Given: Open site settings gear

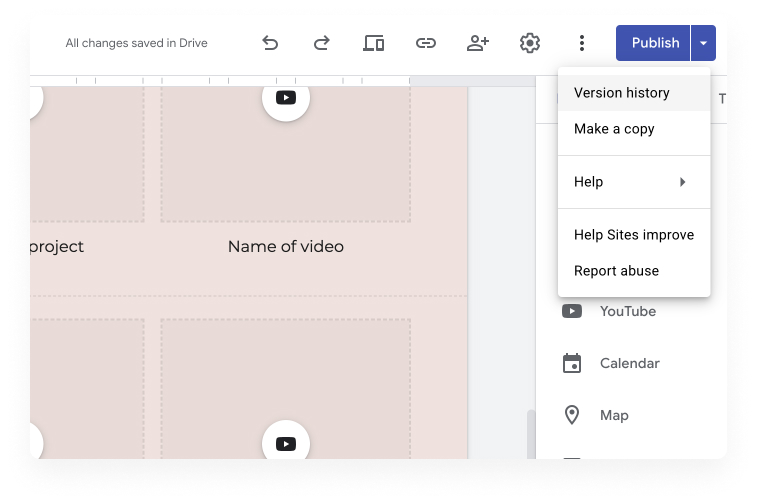Looking at the screenshot, I should click(x=530, y=43).
